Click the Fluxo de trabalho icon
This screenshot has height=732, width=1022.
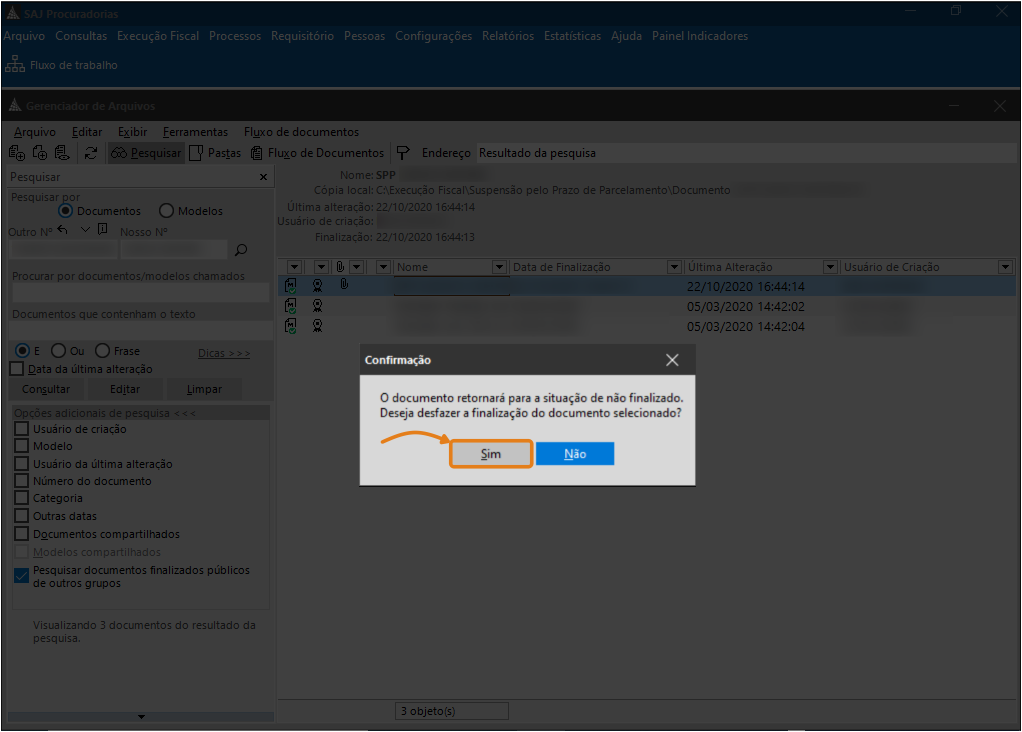pyautogui.click(x=15, y=65)
